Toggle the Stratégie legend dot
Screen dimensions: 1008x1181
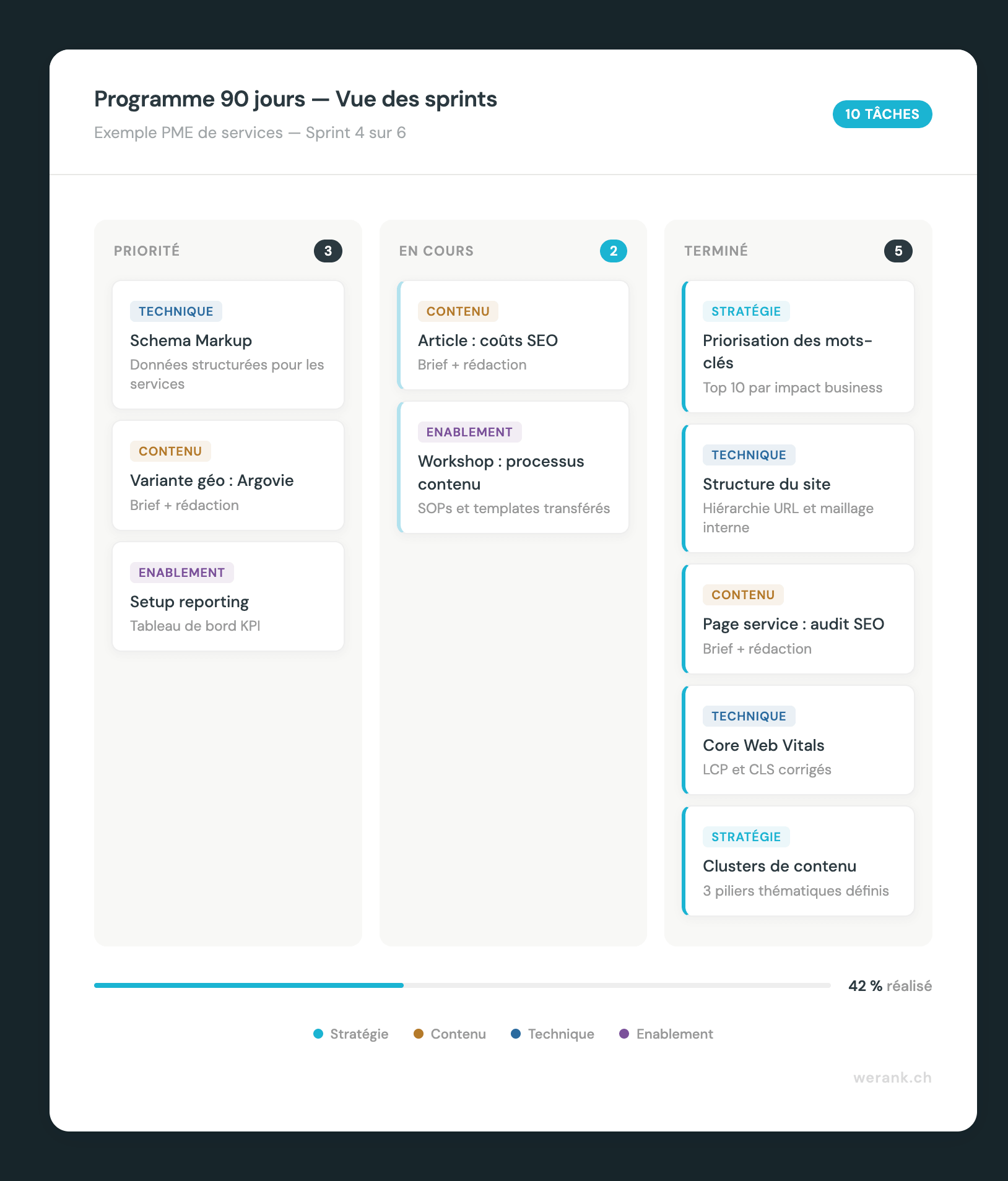(318, 1034)
